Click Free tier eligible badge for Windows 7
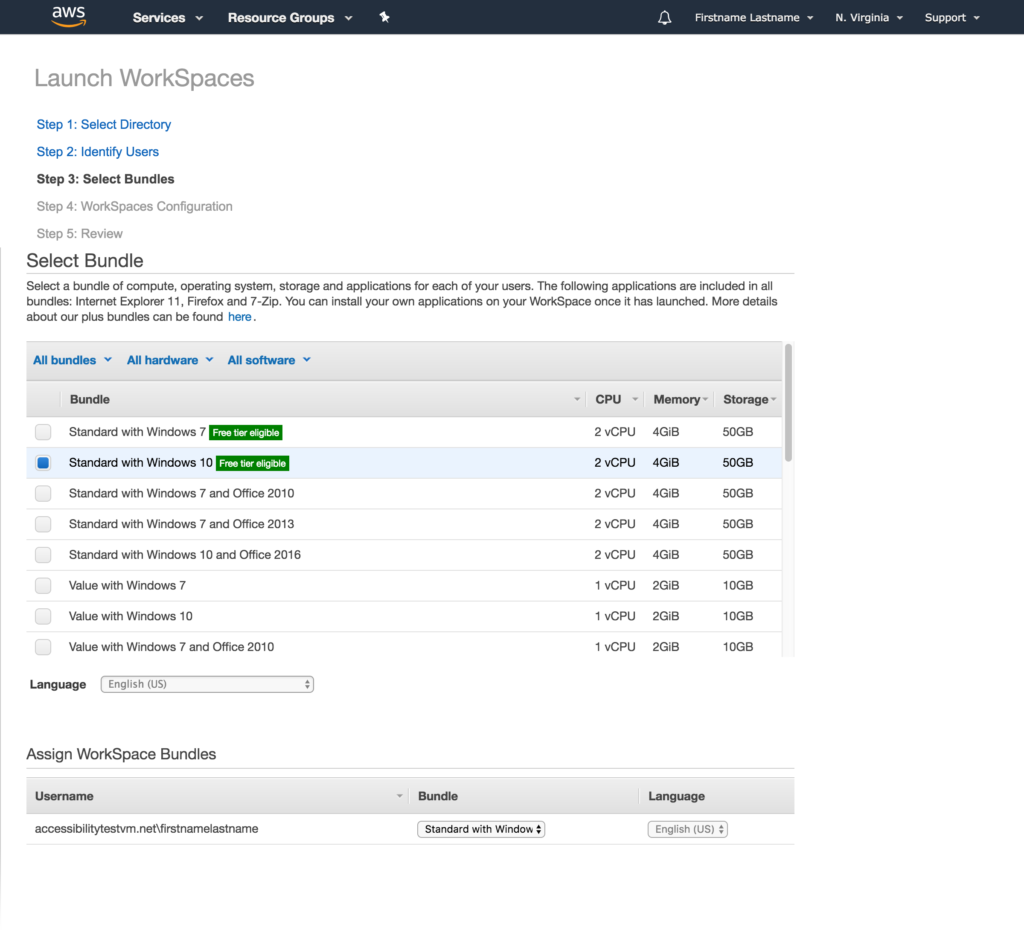 coord(246,432)
